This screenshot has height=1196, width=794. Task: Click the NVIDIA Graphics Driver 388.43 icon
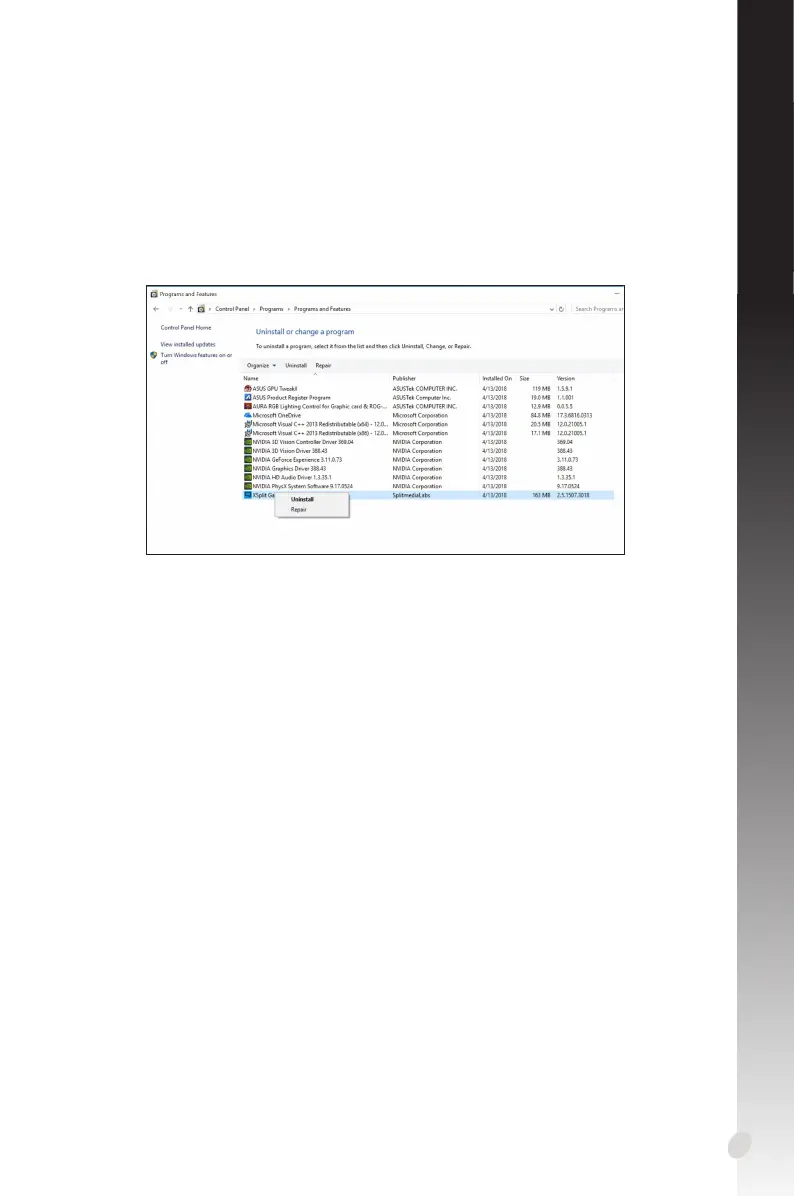[248, 468]
